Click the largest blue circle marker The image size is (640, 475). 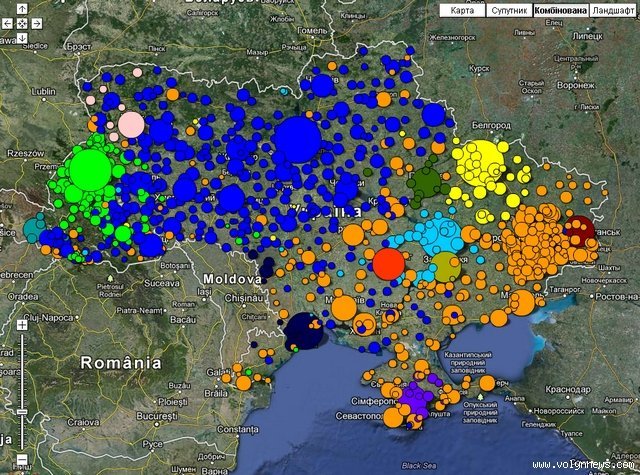296,138
